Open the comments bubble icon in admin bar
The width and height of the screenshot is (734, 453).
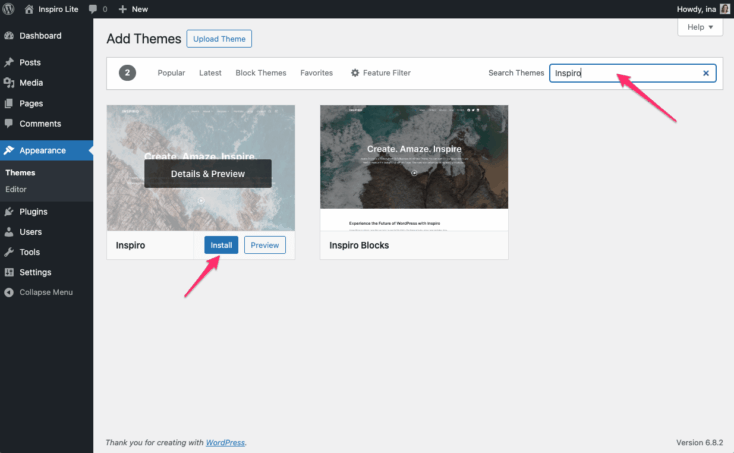93,9
